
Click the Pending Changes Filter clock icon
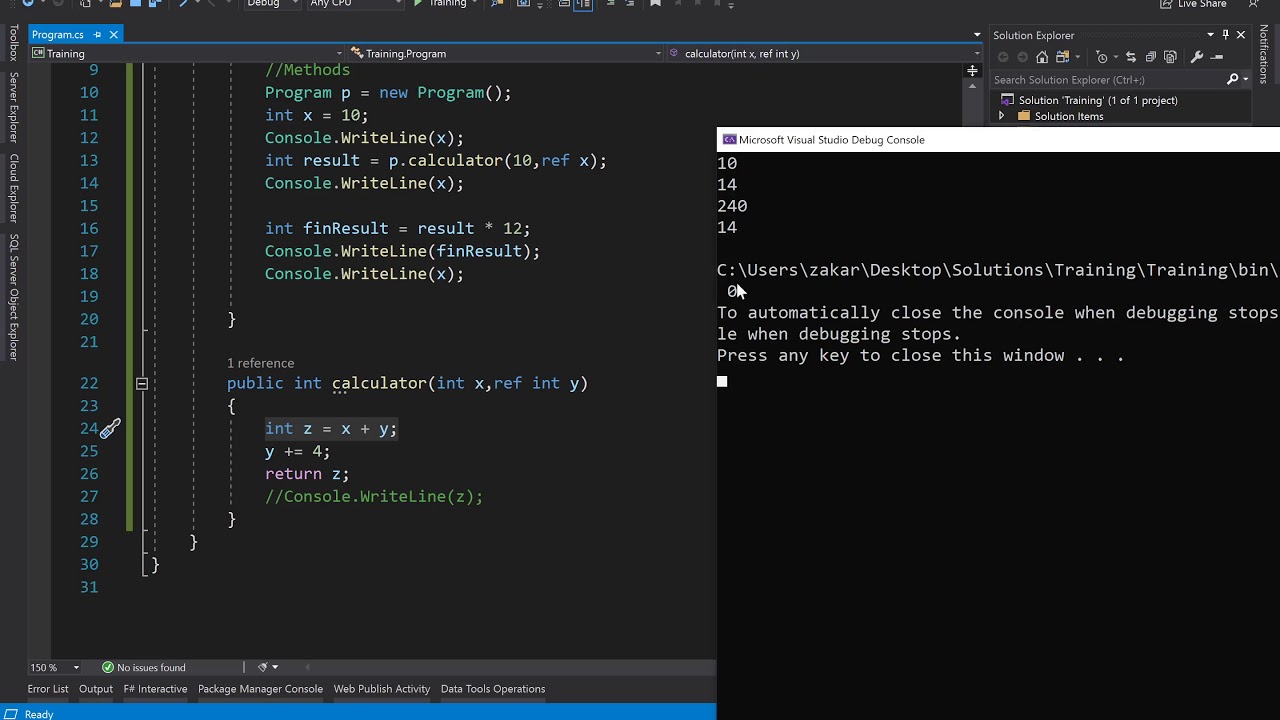pyautogui.click(x=1102, y=57)
